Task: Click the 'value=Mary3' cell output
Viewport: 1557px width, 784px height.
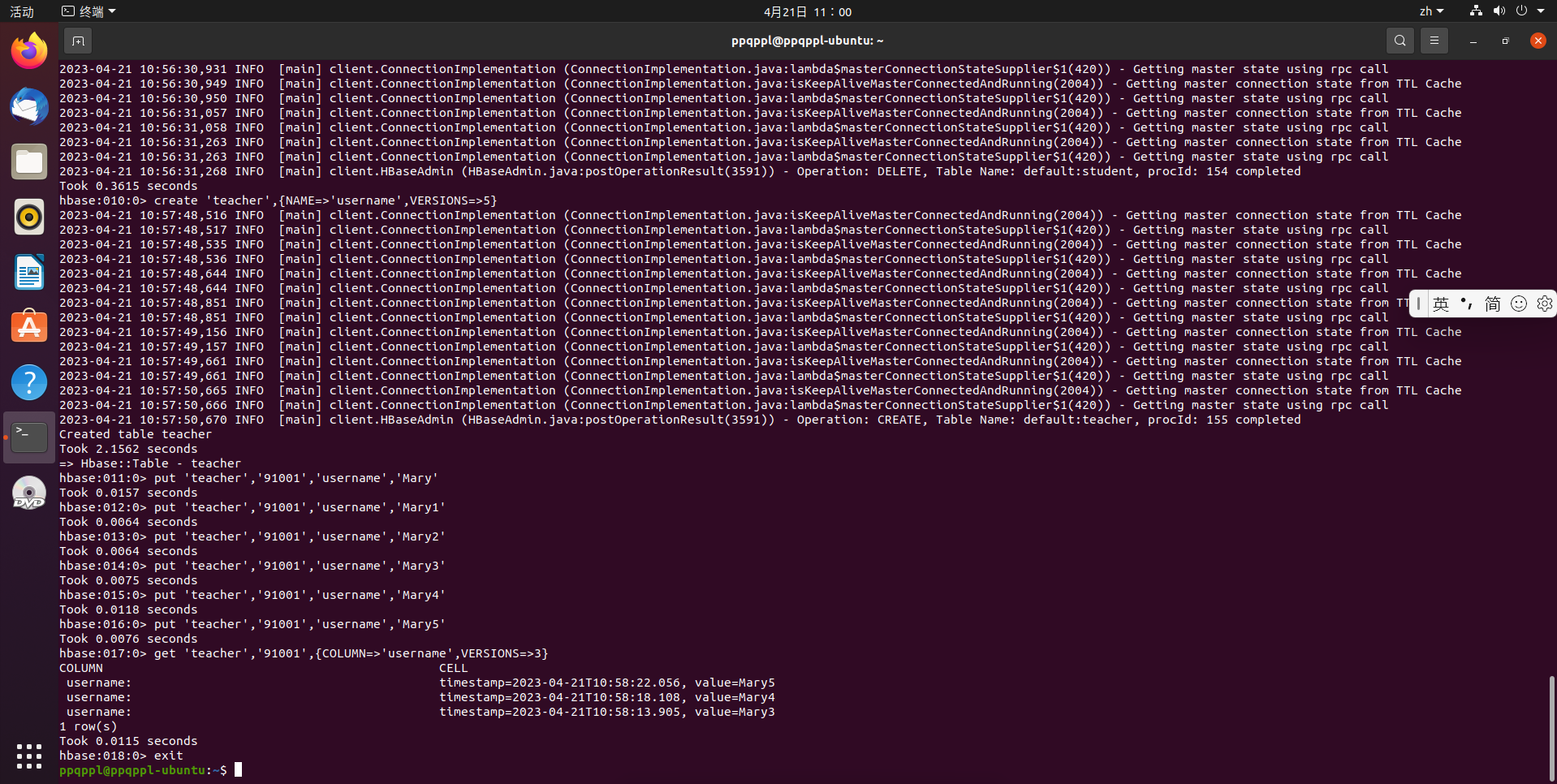Action: [735, 712]
